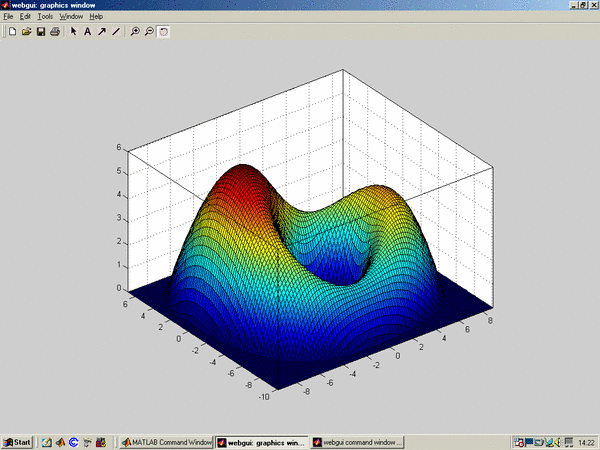Save the figure using the floppy disk icon

(40, 32)
